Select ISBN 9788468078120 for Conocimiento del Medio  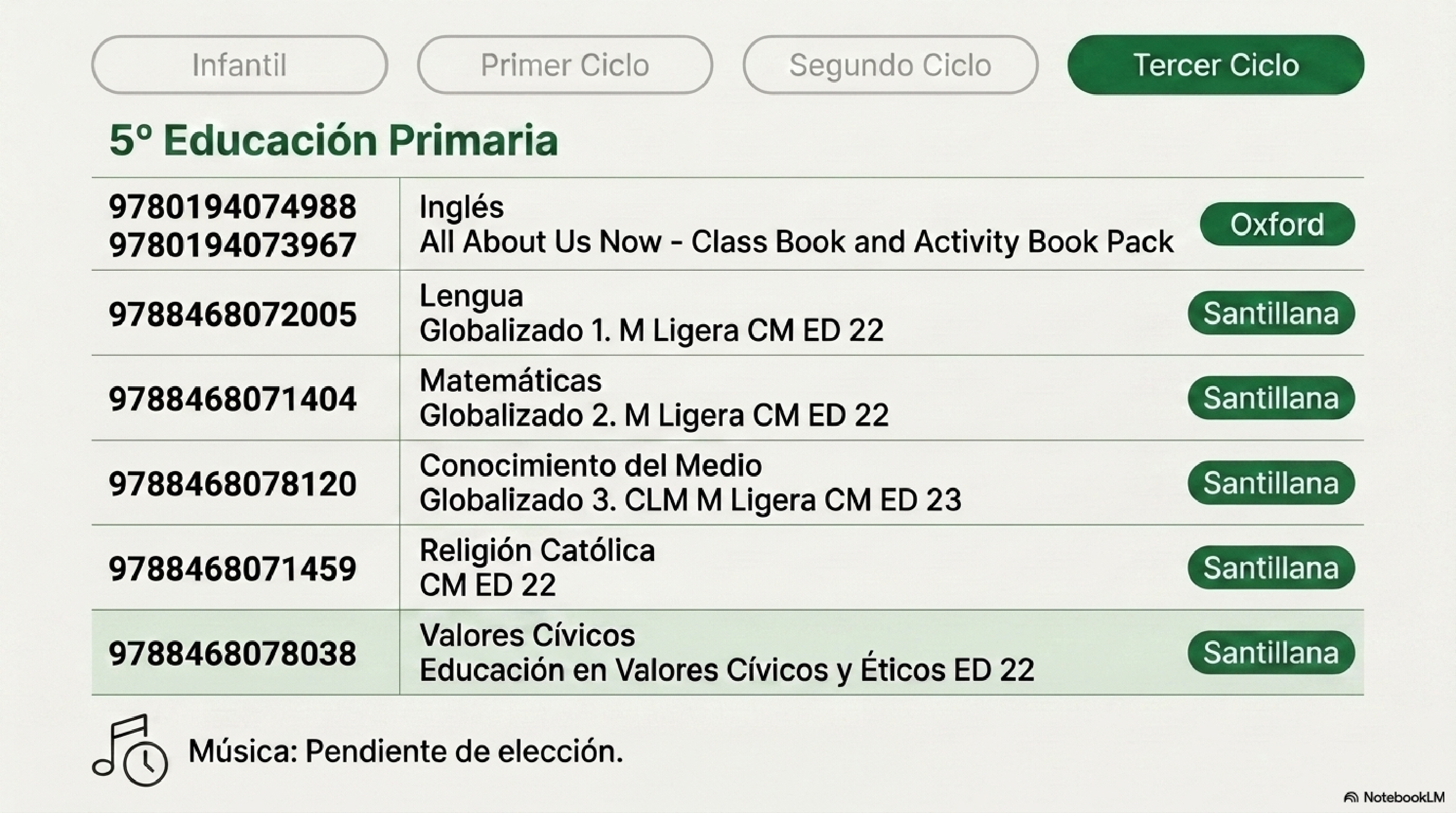(x=233, y=484)
